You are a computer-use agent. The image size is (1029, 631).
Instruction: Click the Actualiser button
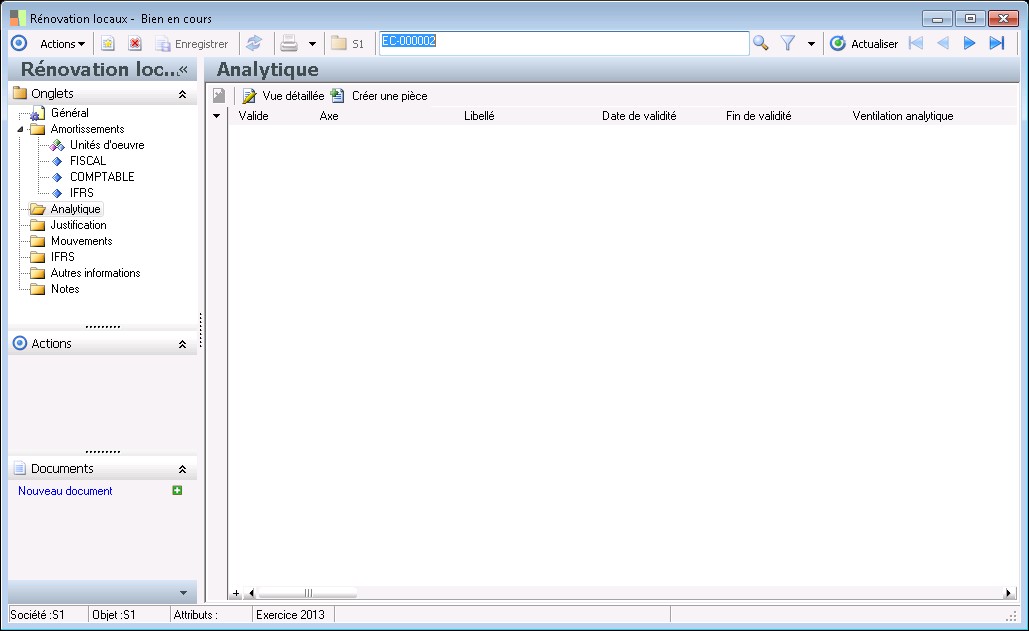click(x=864, y=44)
